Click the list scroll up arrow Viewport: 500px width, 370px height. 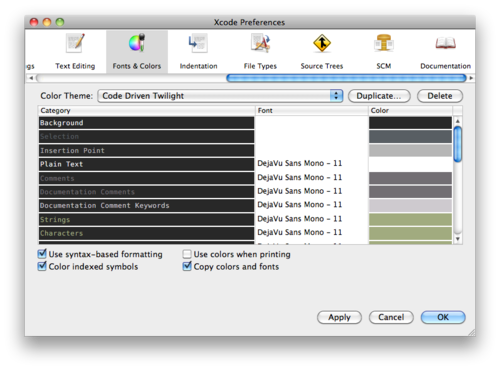[458, 121]
